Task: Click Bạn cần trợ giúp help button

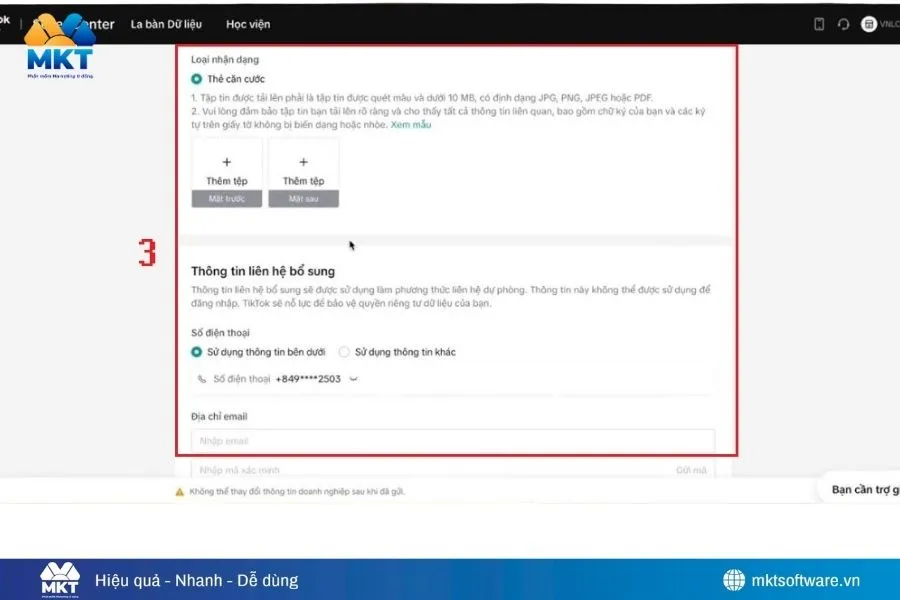Action: tap(864, 489)
